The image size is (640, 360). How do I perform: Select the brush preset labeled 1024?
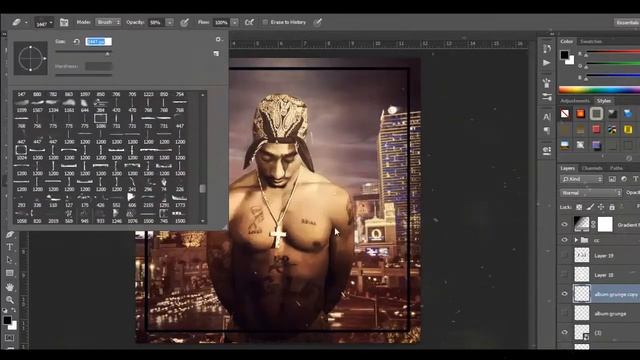click(x=21, y=153)
